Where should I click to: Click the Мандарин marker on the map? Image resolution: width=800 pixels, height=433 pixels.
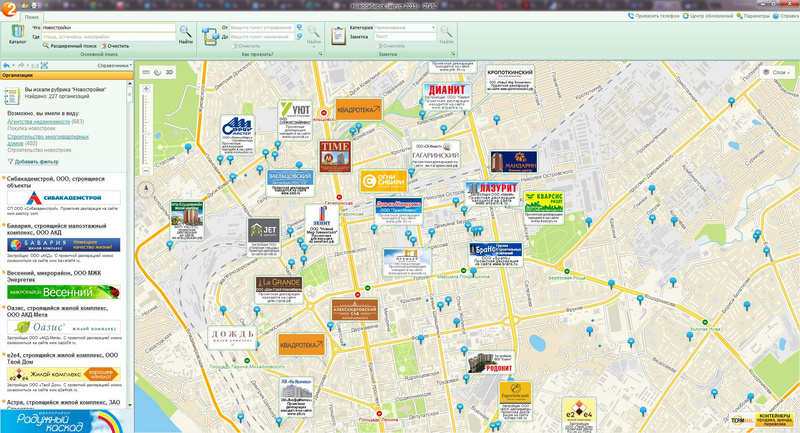514,162
